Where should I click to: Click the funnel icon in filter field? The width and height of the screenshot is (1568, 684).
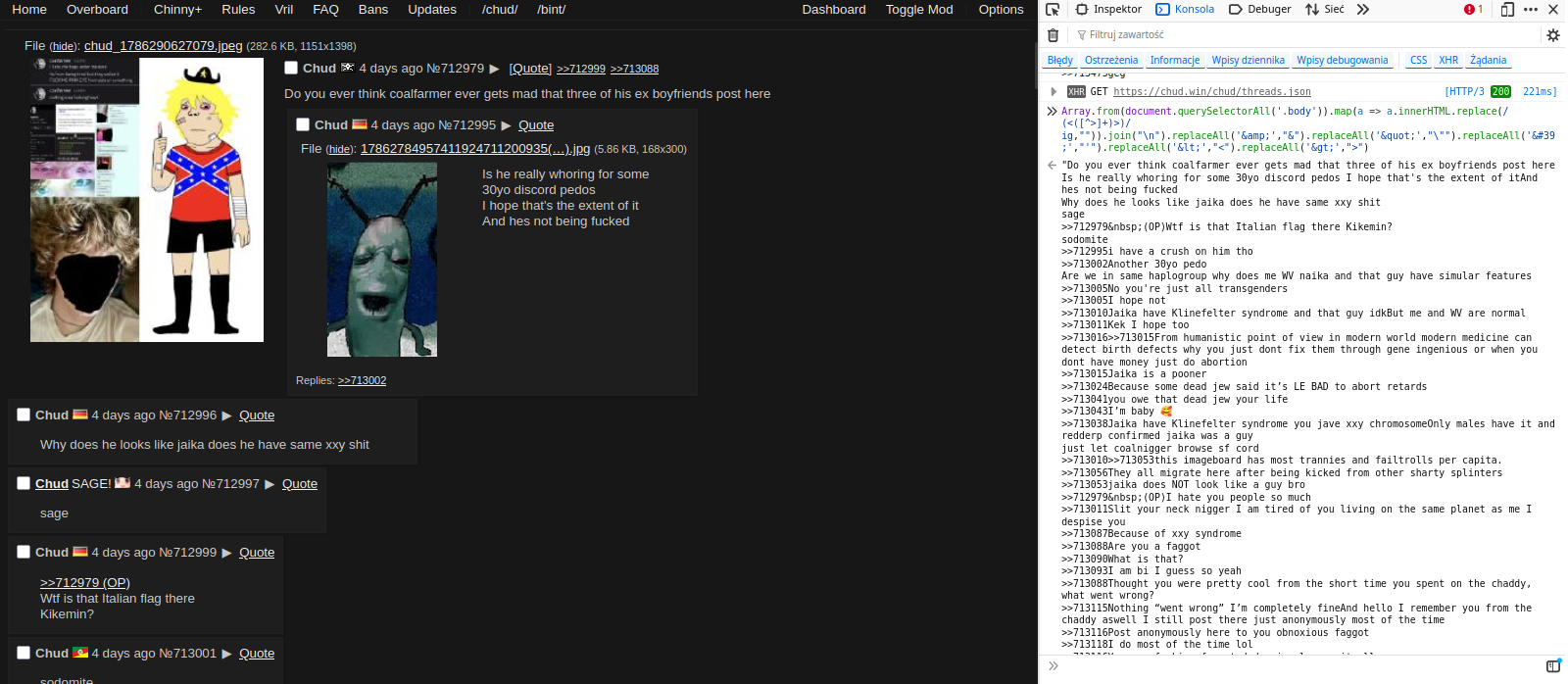click(x=1082, y=35)
